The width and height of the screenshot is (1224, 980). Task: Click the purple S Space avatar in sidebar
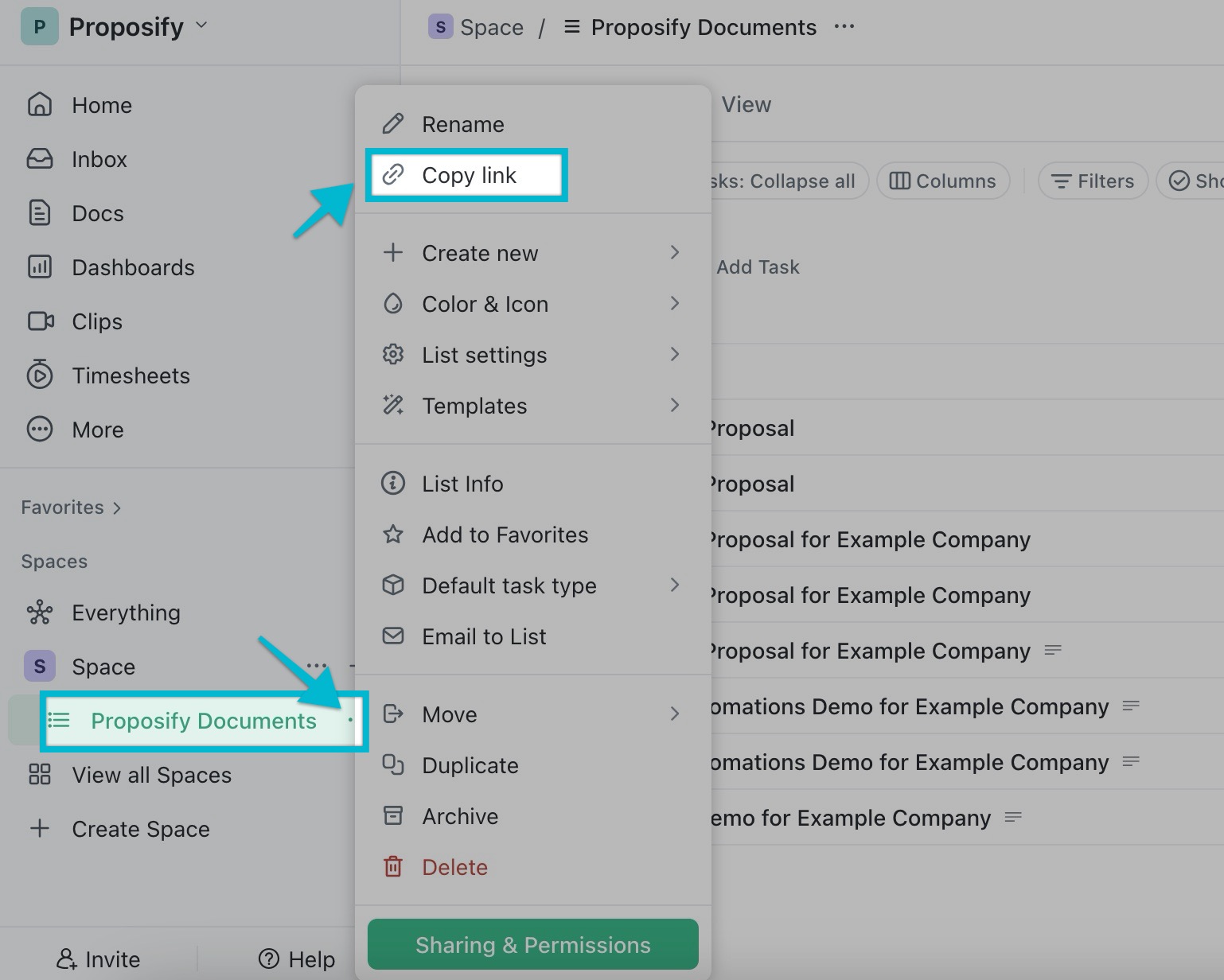(x=40, y=667)
